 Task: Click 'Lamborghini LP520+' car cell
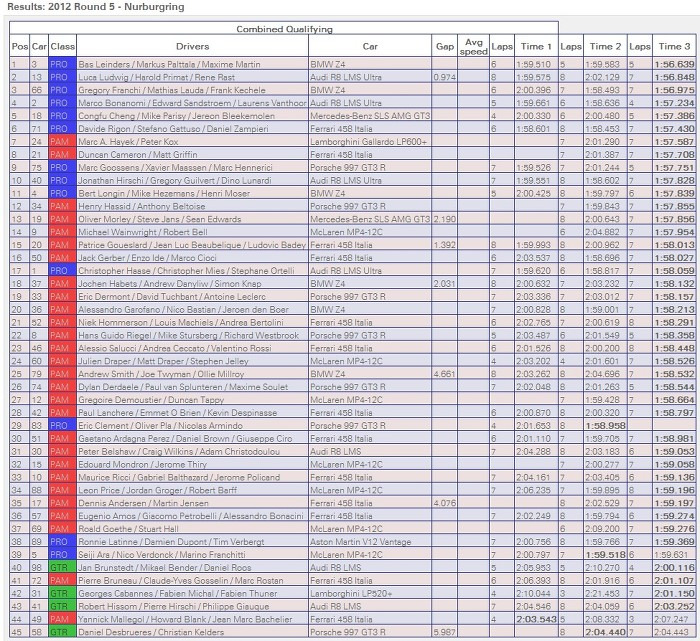coord(351,594)
